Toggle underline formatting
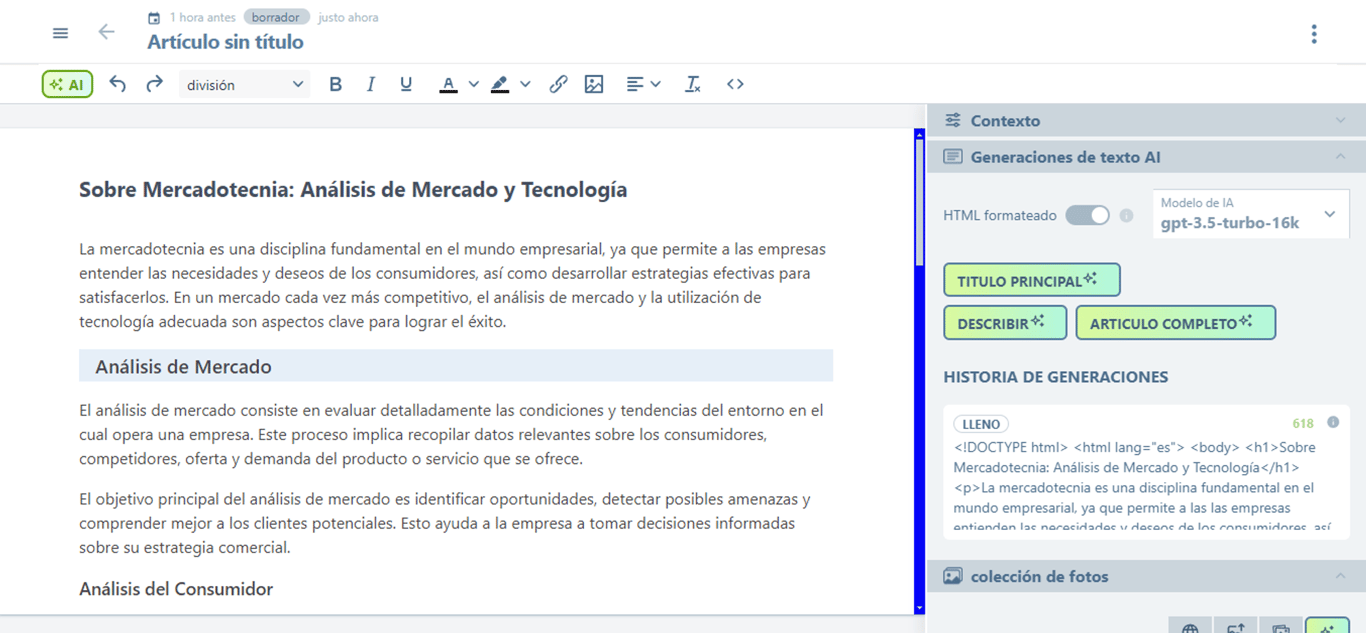Screen dimensions: 1366x633 406,85
